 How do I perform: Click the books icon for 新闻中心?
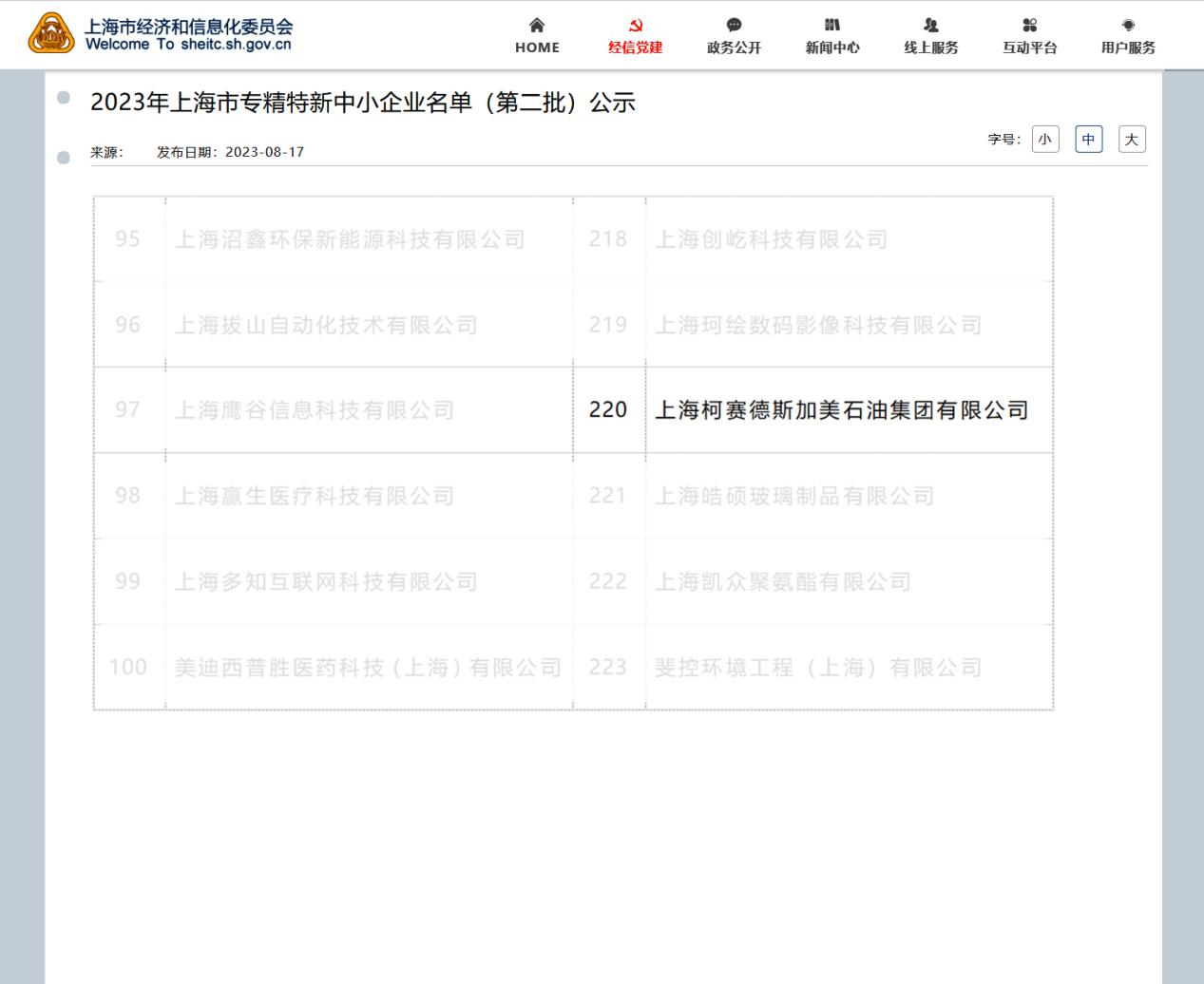832,26
